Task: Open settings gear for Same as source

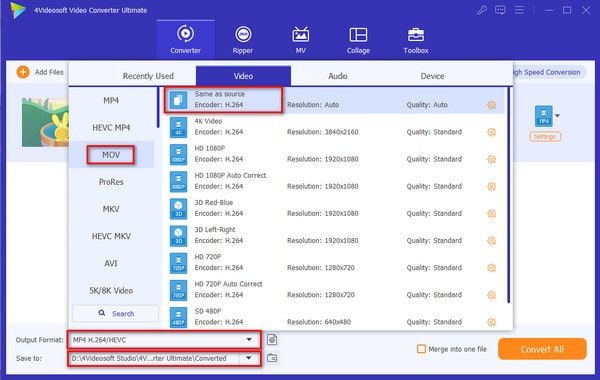Action: click(x=492, y=105)
